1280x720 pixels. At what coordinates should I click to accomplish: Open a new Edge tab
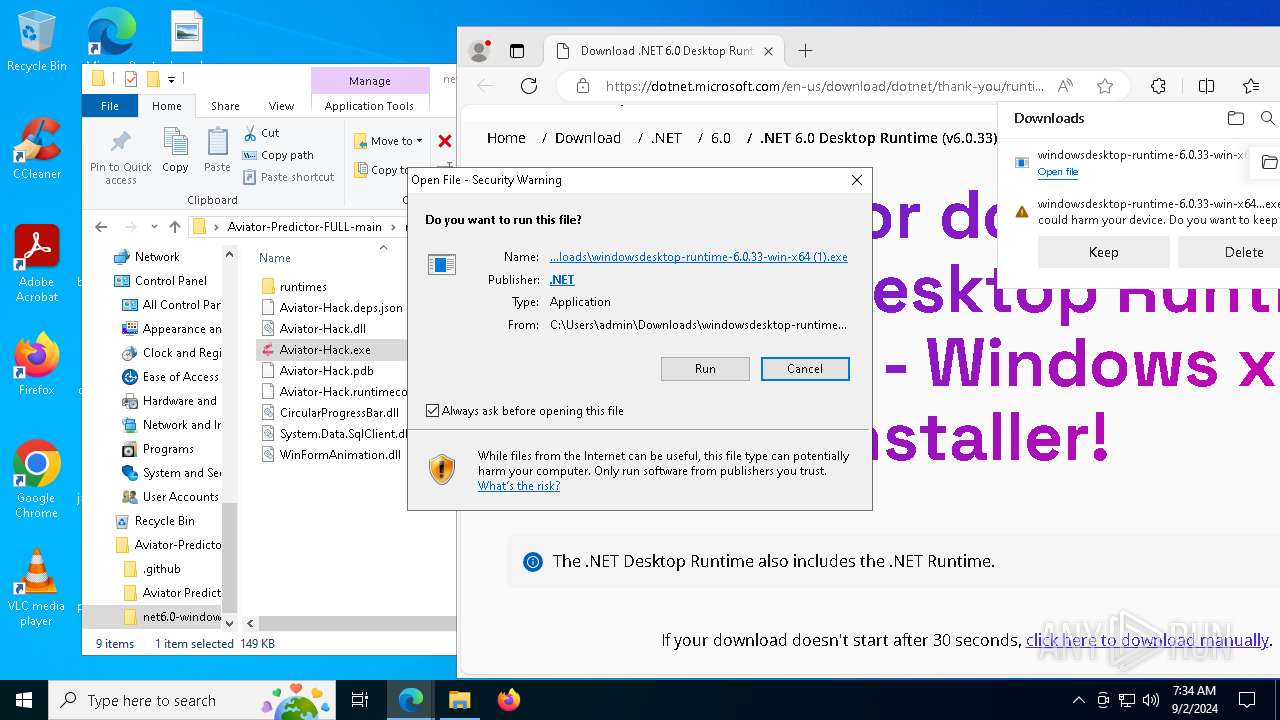click(805, 51)
